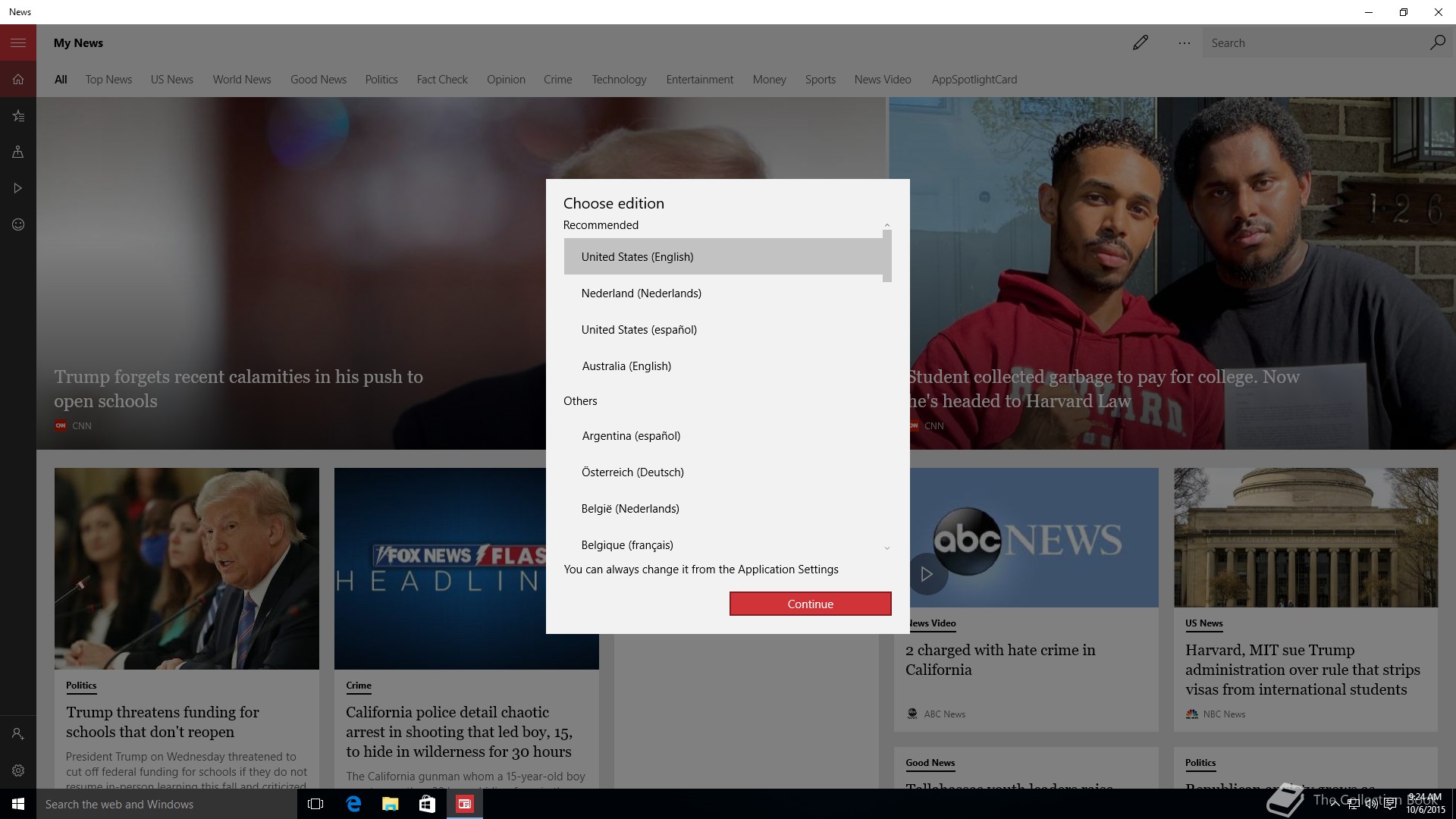The image size is (1456, 819).
Task: Switch to US News tab
Action: [x=172, y=80]
